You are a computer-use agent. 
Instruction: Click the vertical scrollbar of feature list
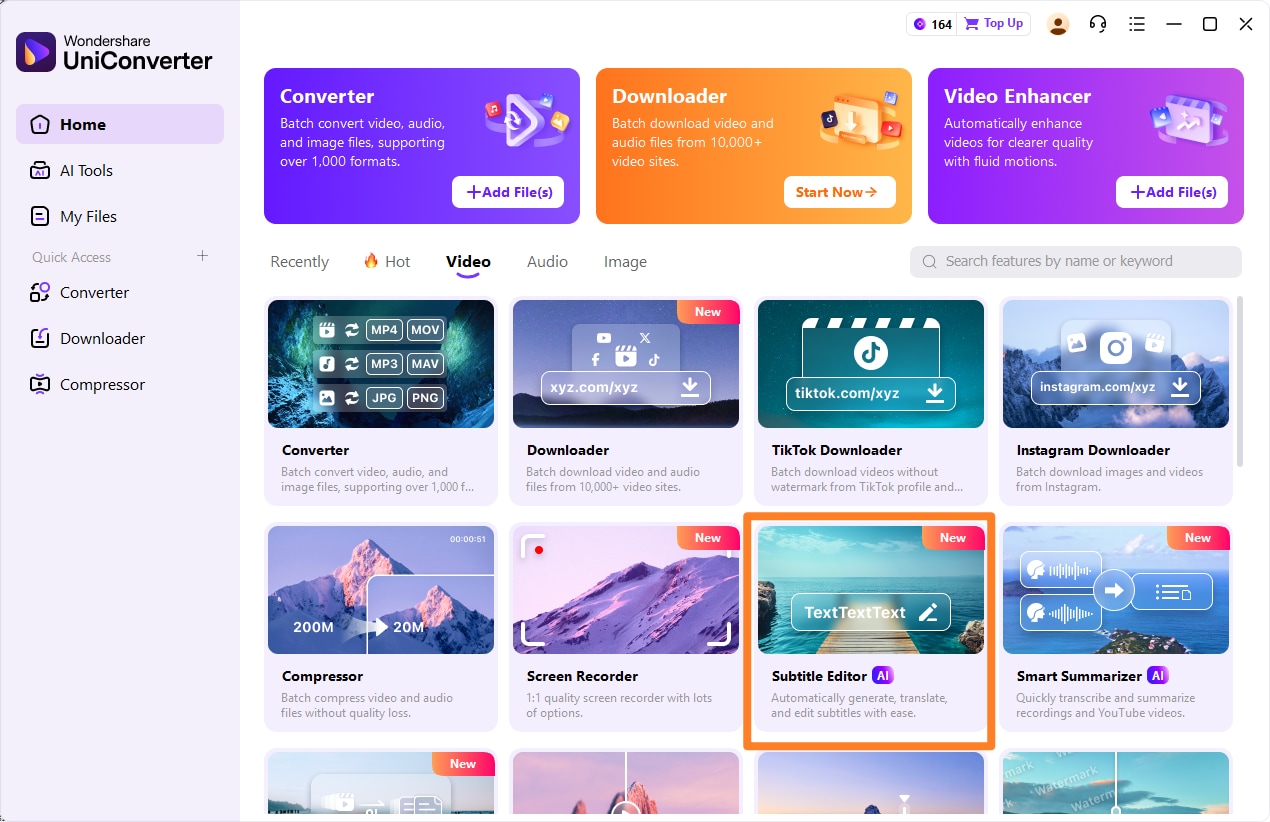(x=1240, y=380)
